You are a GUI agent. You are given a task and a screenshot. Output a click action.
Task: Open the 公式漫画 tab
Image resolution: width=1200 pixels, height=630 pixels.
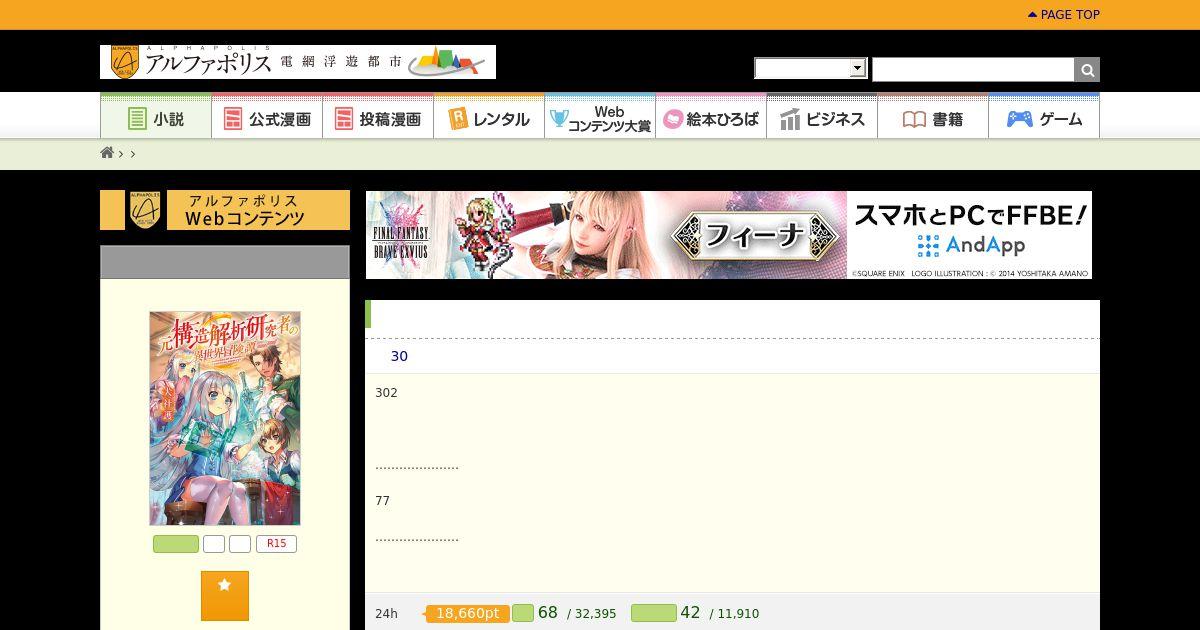click(x=267, y=118)
